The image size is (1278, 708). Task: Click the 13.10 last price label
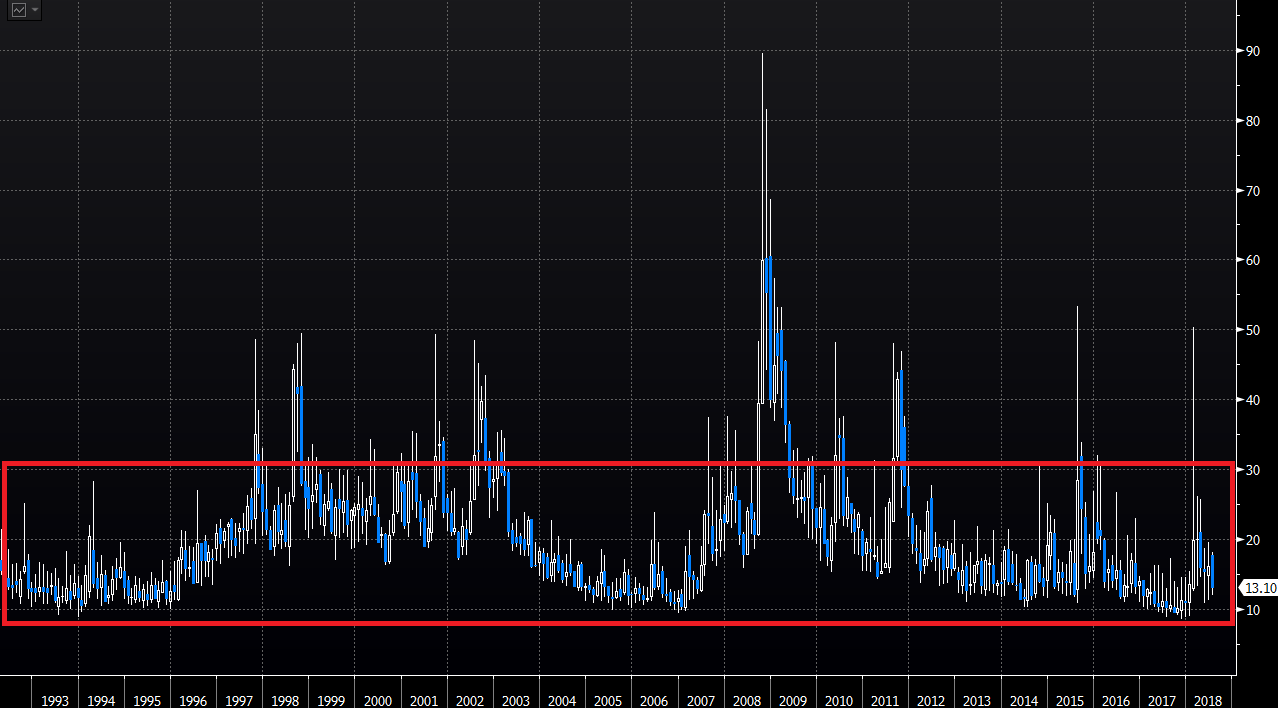tap(1260, 588)
